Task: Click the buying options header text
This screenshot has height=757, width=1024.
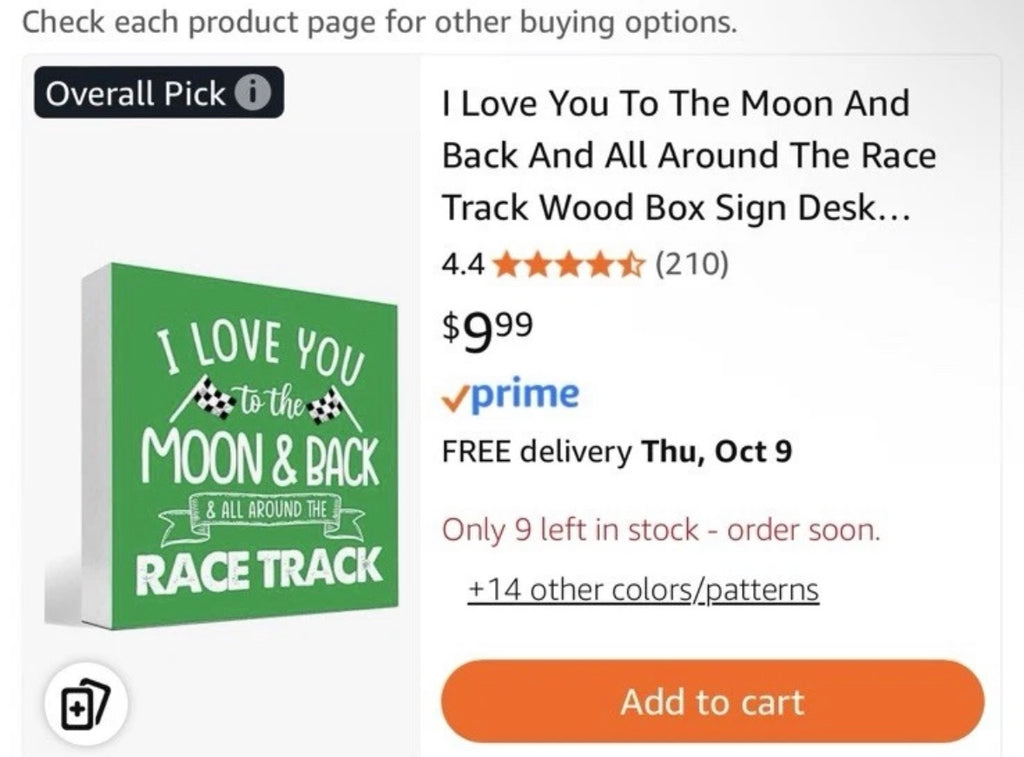Action: [x=370, y=21]
